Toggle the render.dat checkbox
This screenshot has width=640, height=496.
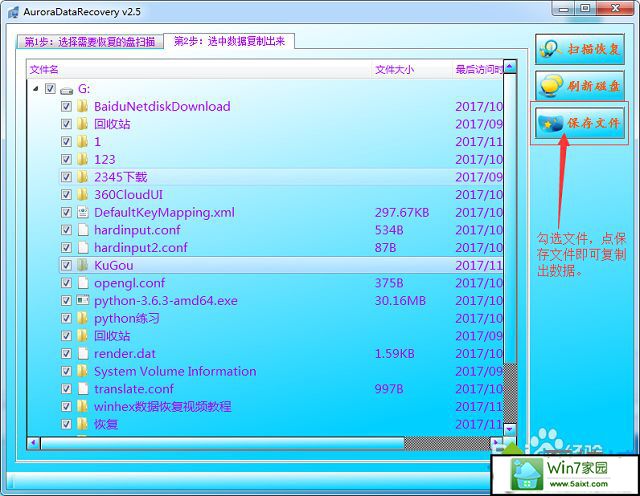(66, 353)
